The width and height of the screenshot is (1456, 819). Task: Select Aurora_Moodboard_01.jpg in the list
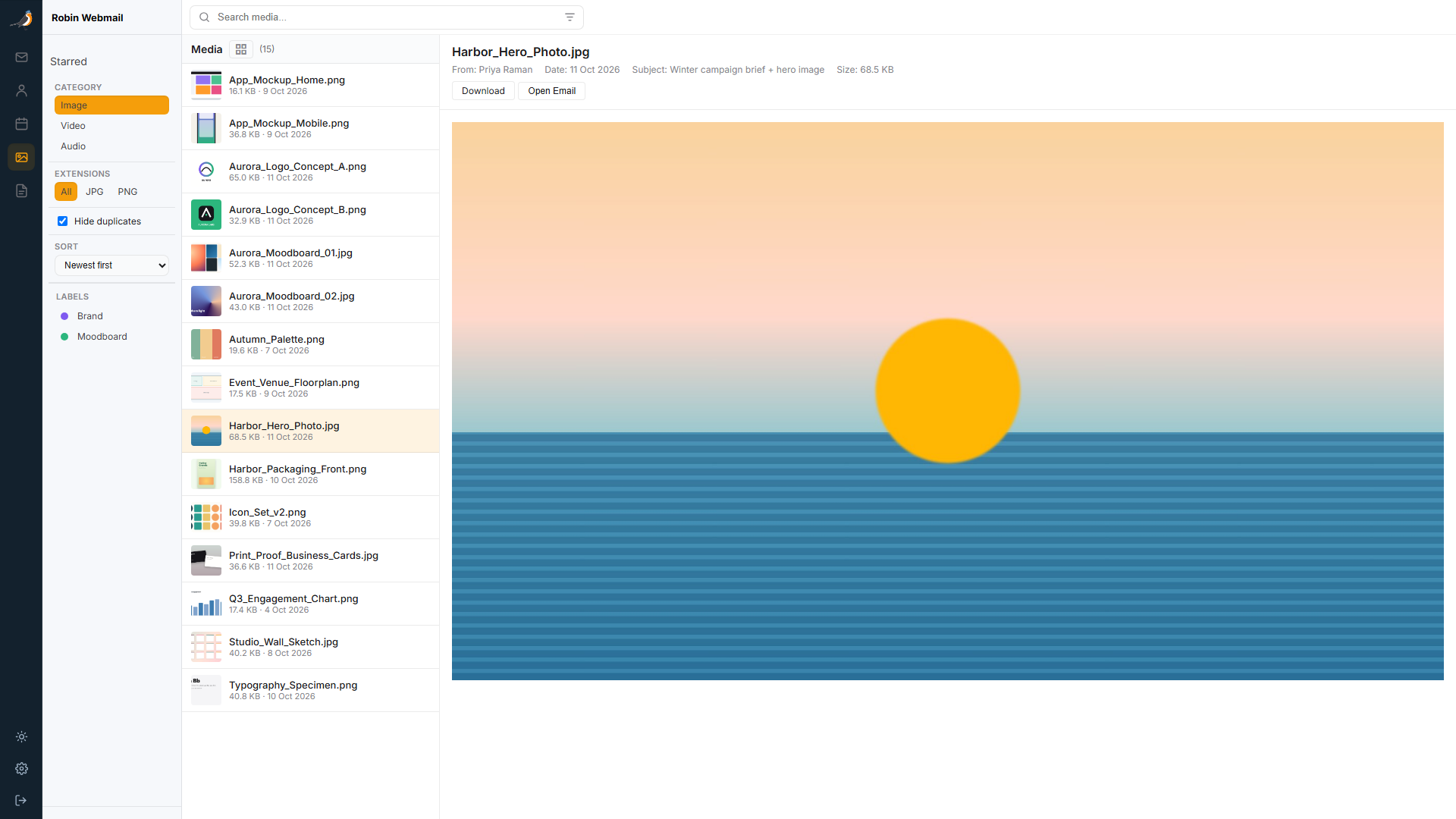[x=310, y=258]
